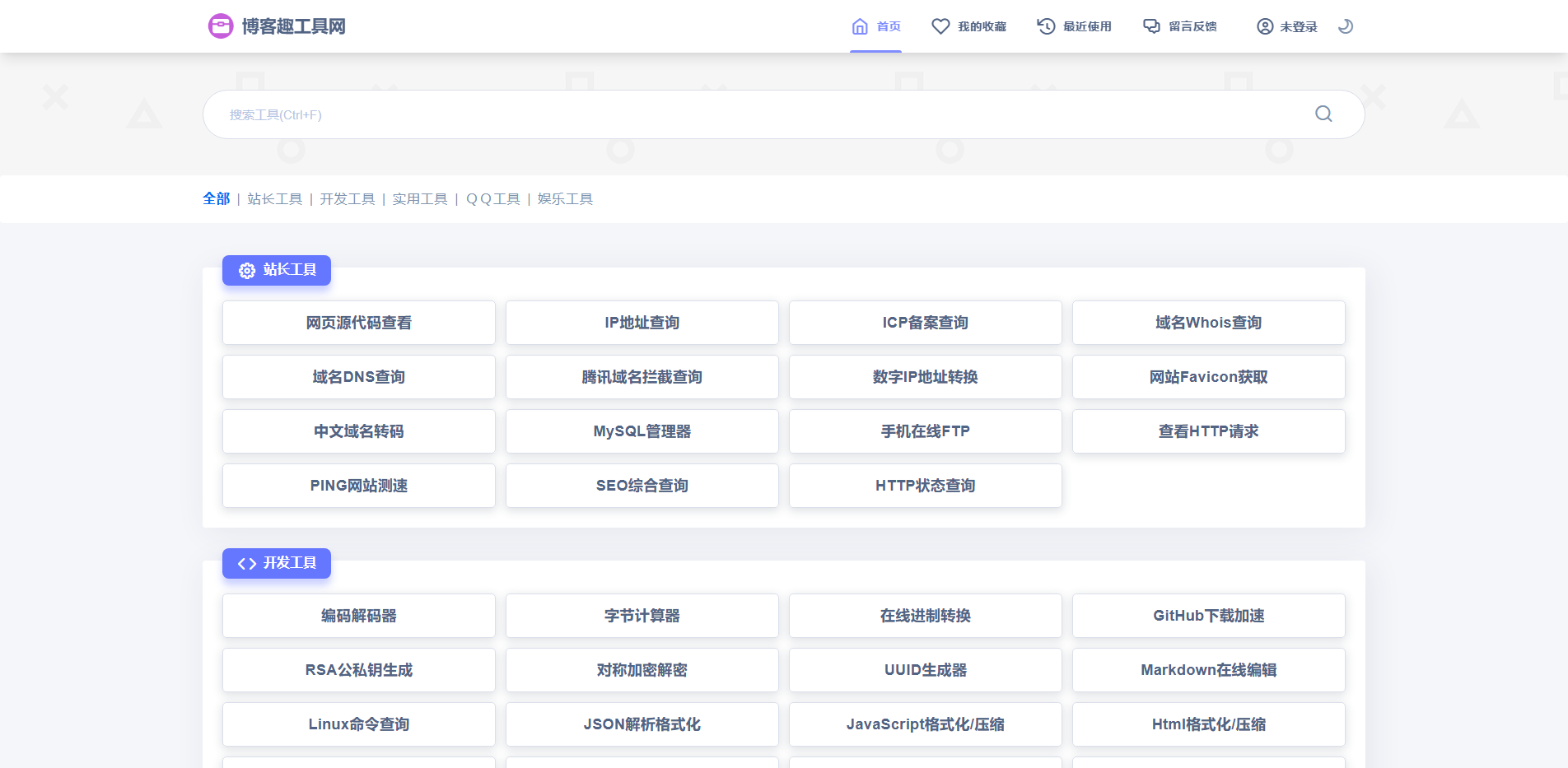Toggle dark mode with the moon icon
1568x768 pixels.
pos(1346,26)
